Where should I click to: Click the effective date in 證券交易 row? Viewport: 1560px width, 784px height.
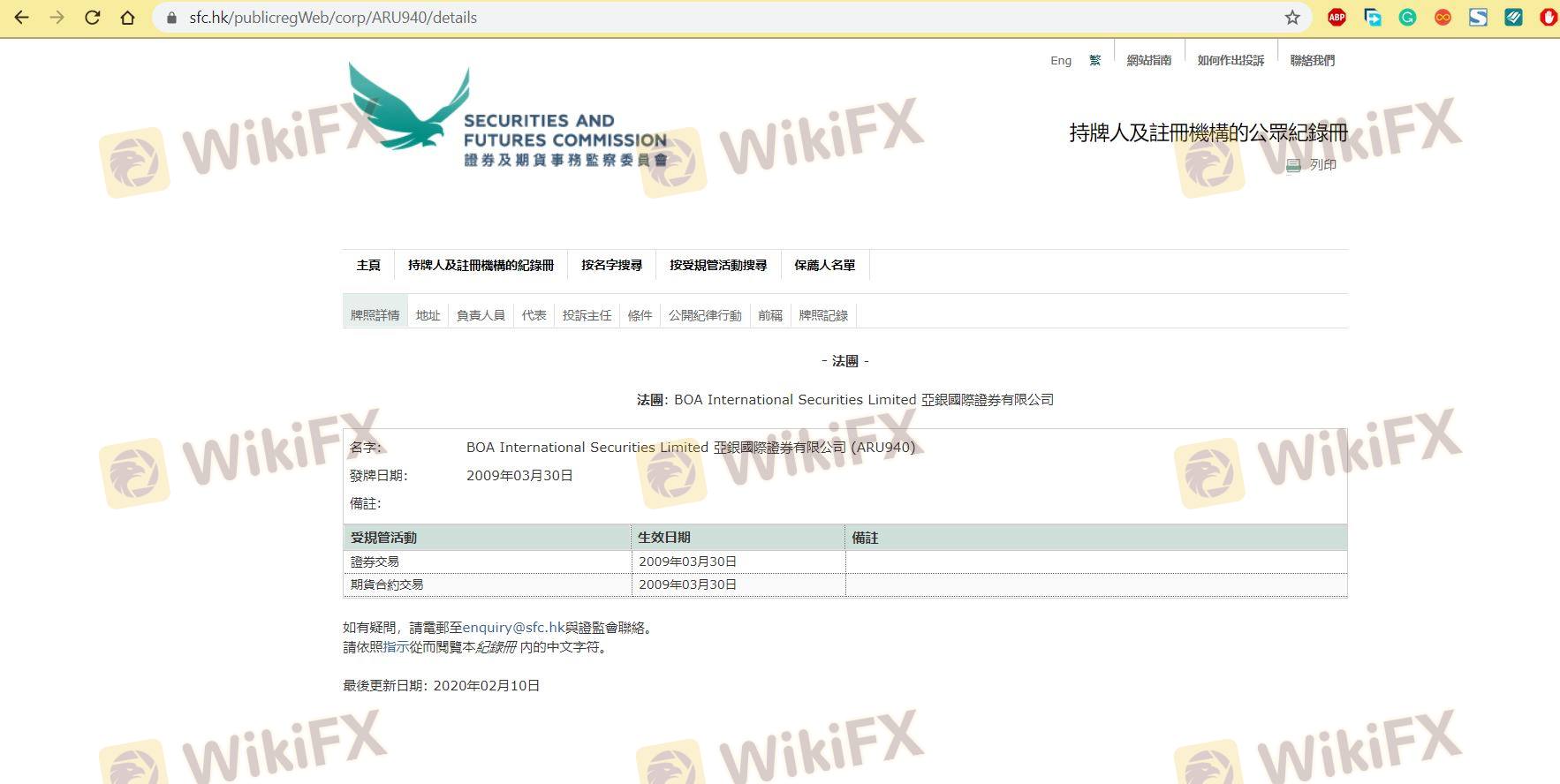click(x=688, y=562)
